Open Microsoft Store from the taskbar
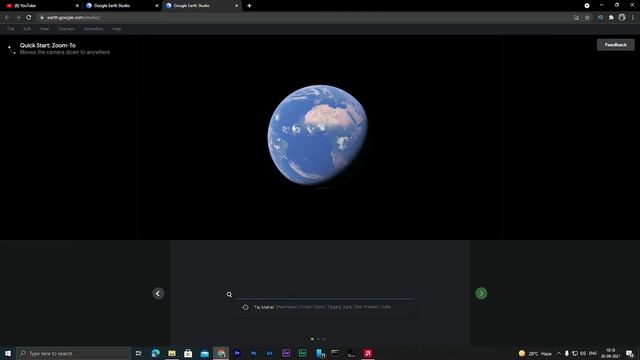 pos(188,353)
